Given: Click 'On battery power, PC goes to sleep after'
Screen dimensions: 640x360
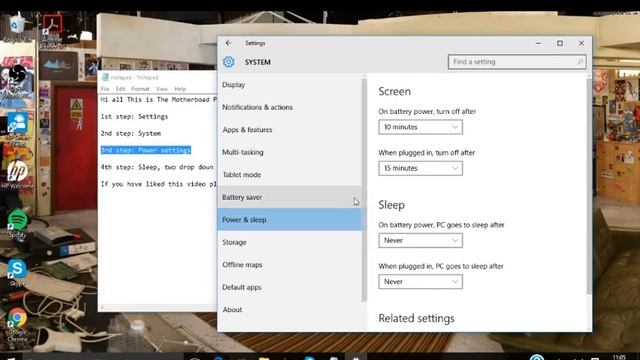Looking at the screenshot, I should pyautogui.click(x=441, y=225).
